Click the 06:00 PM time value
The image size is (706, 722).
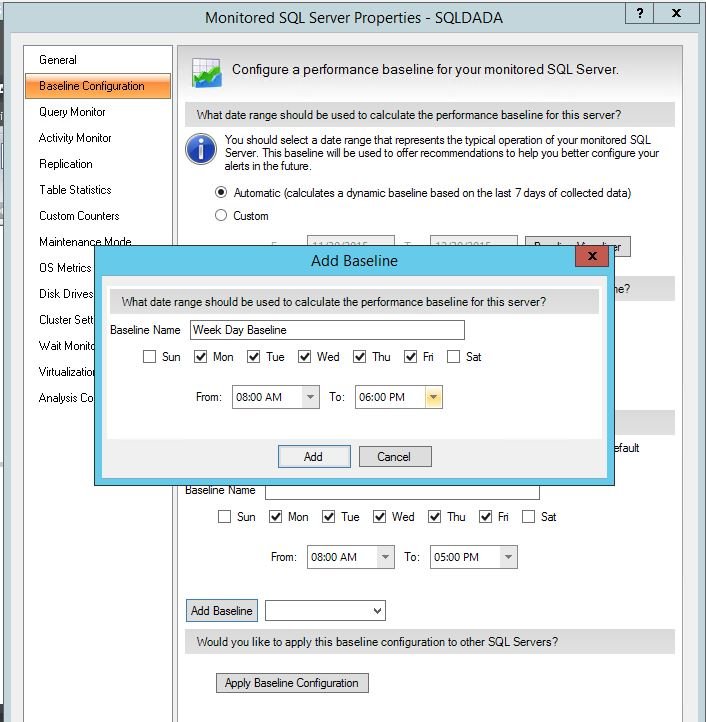382,397
